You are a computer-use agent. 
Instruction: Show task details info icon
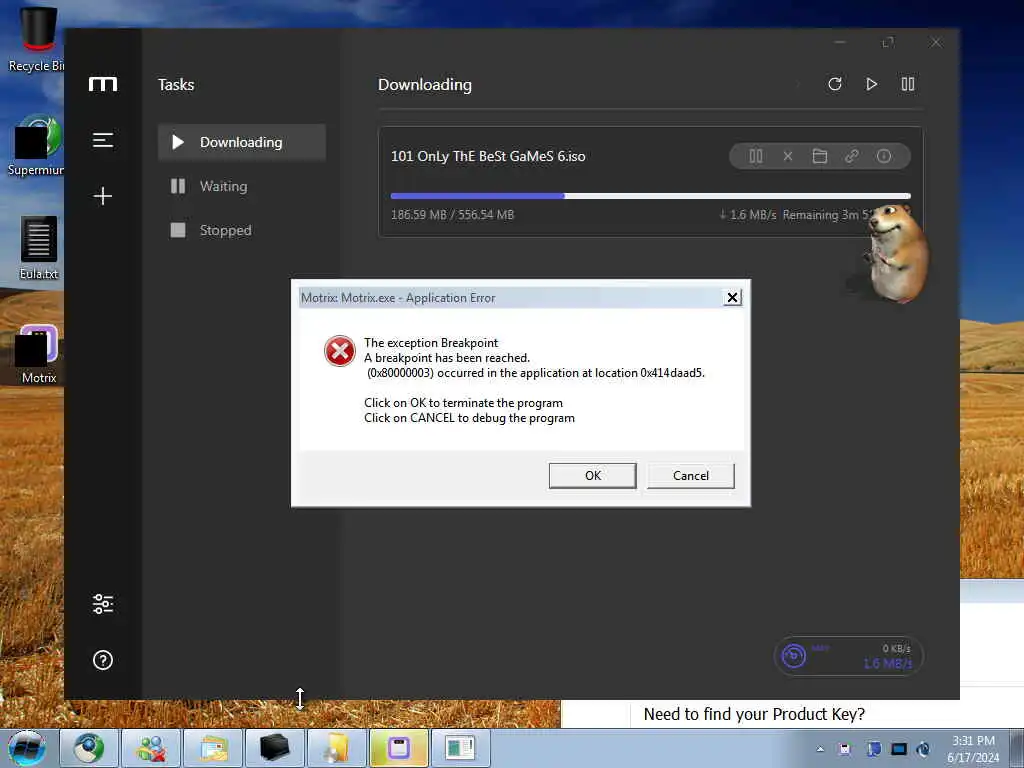coord(884,156)
